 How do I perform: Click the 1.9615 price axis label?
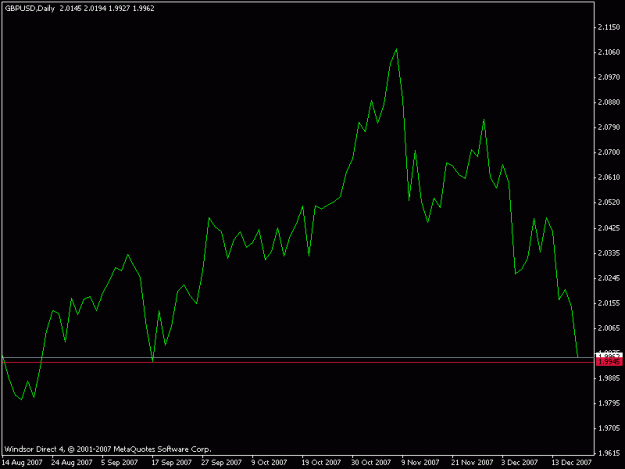pyautogui.click(x=609, y=453)
